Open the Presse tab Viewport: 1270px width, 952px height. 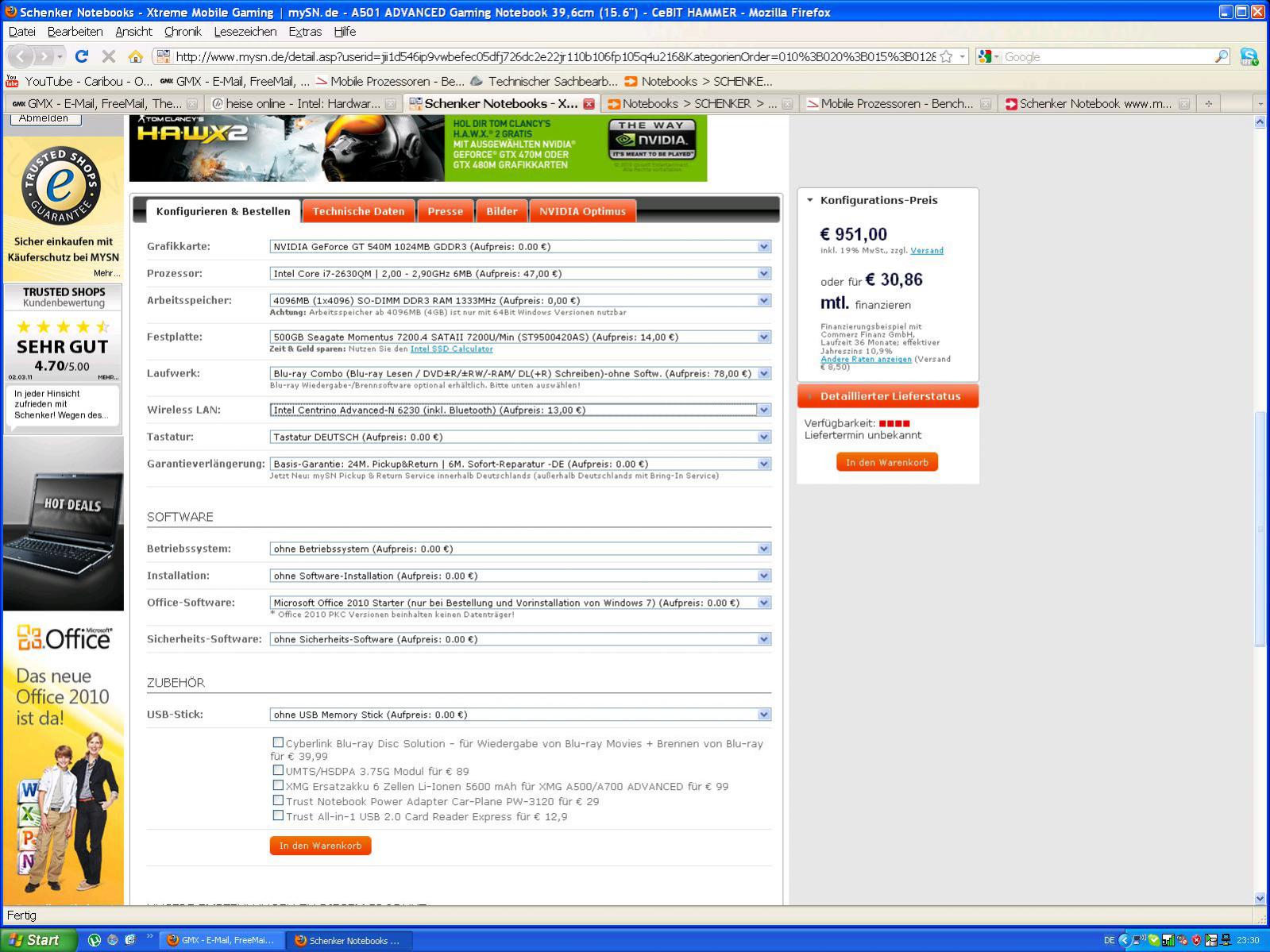click(x=445, y=211)
